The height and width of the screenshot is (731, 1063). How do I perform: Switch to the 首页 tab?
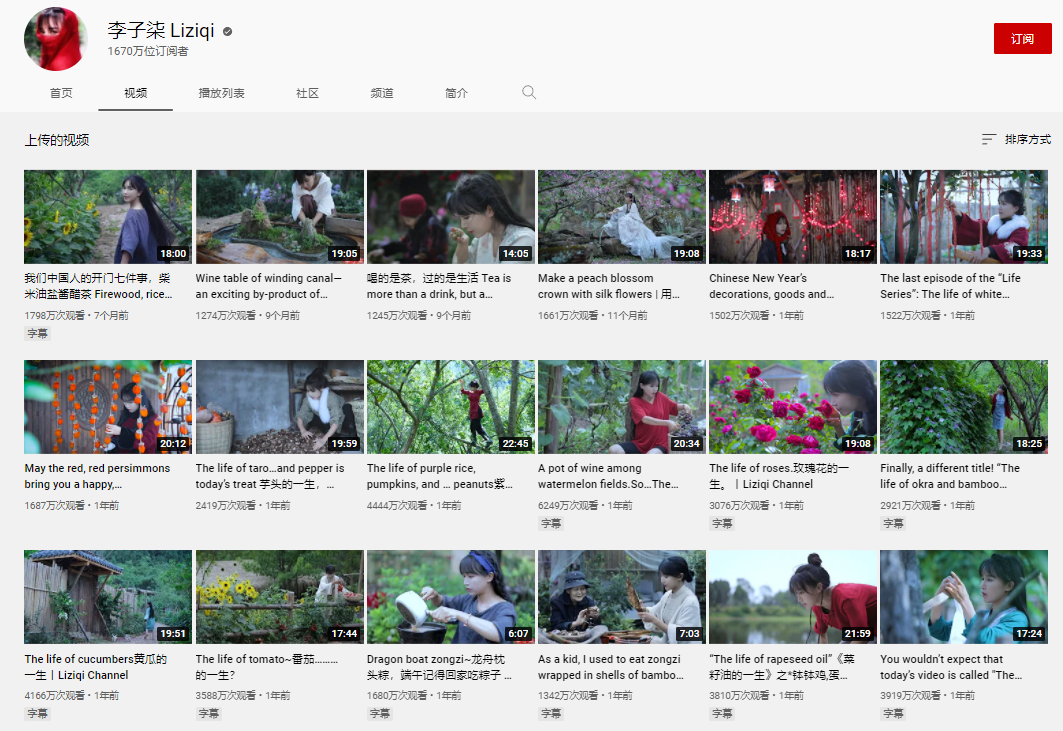[61, 93]
